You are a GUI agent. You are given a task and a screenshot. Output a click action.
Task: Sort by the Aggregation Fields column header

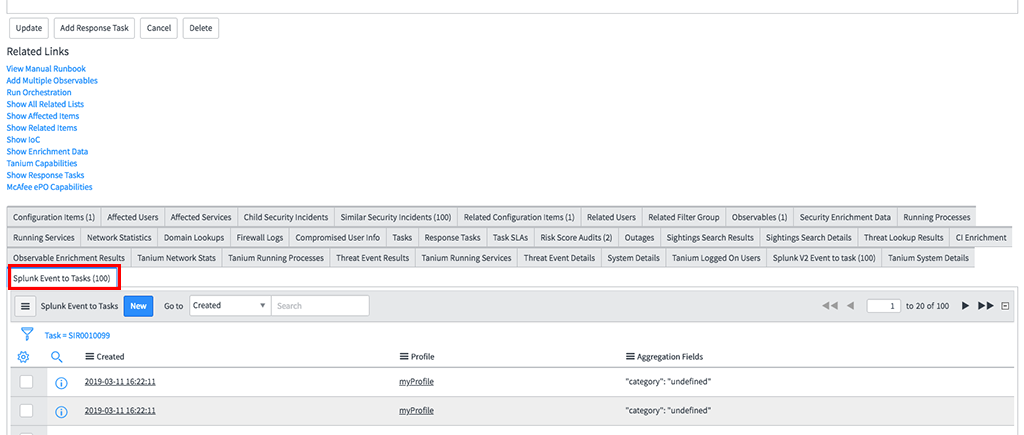pyautogui.click(x=670, y=357)
